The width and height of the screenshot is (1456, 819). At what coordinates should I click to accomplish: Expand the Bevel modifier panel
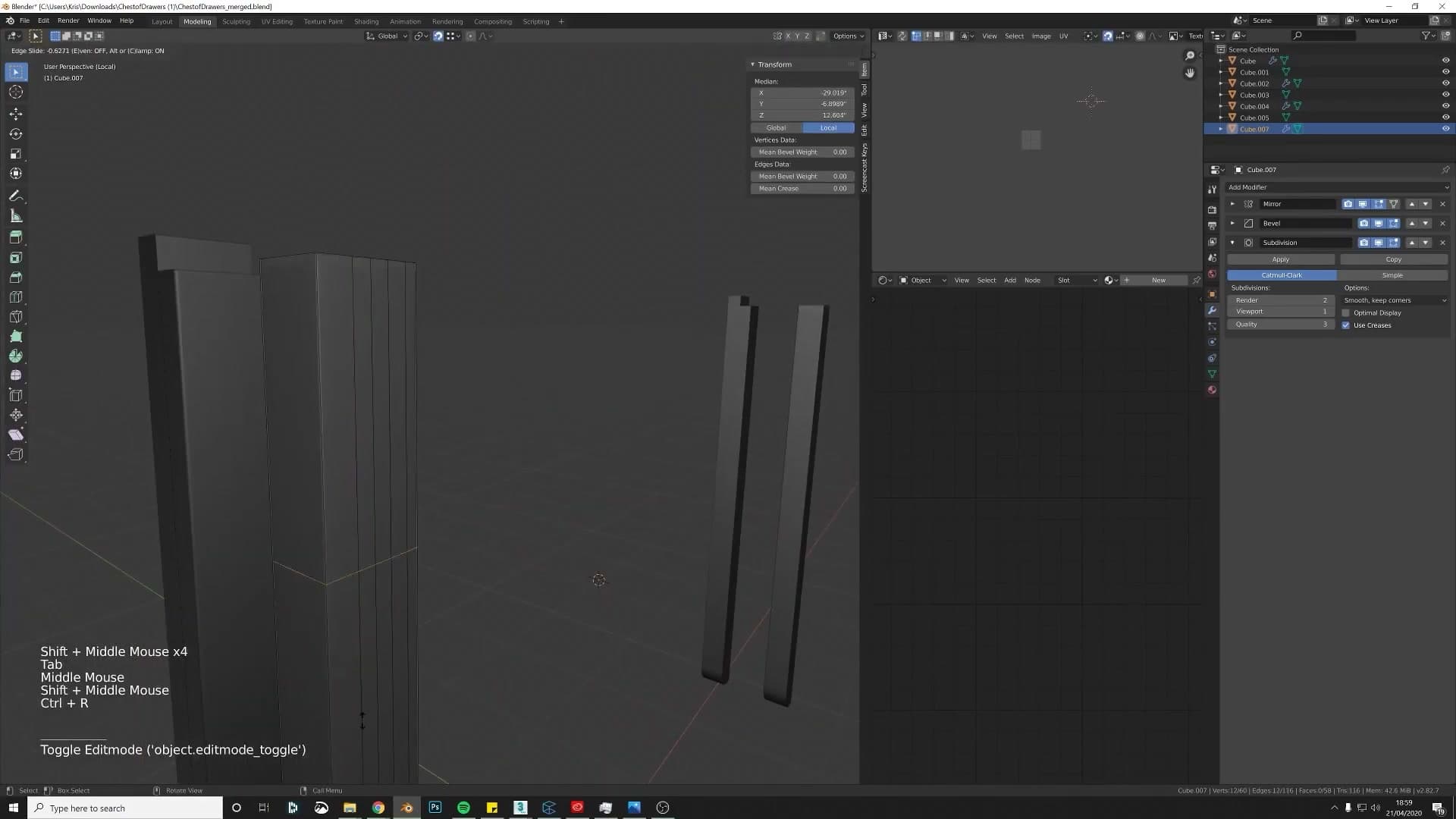click(x=1232, y=224)
